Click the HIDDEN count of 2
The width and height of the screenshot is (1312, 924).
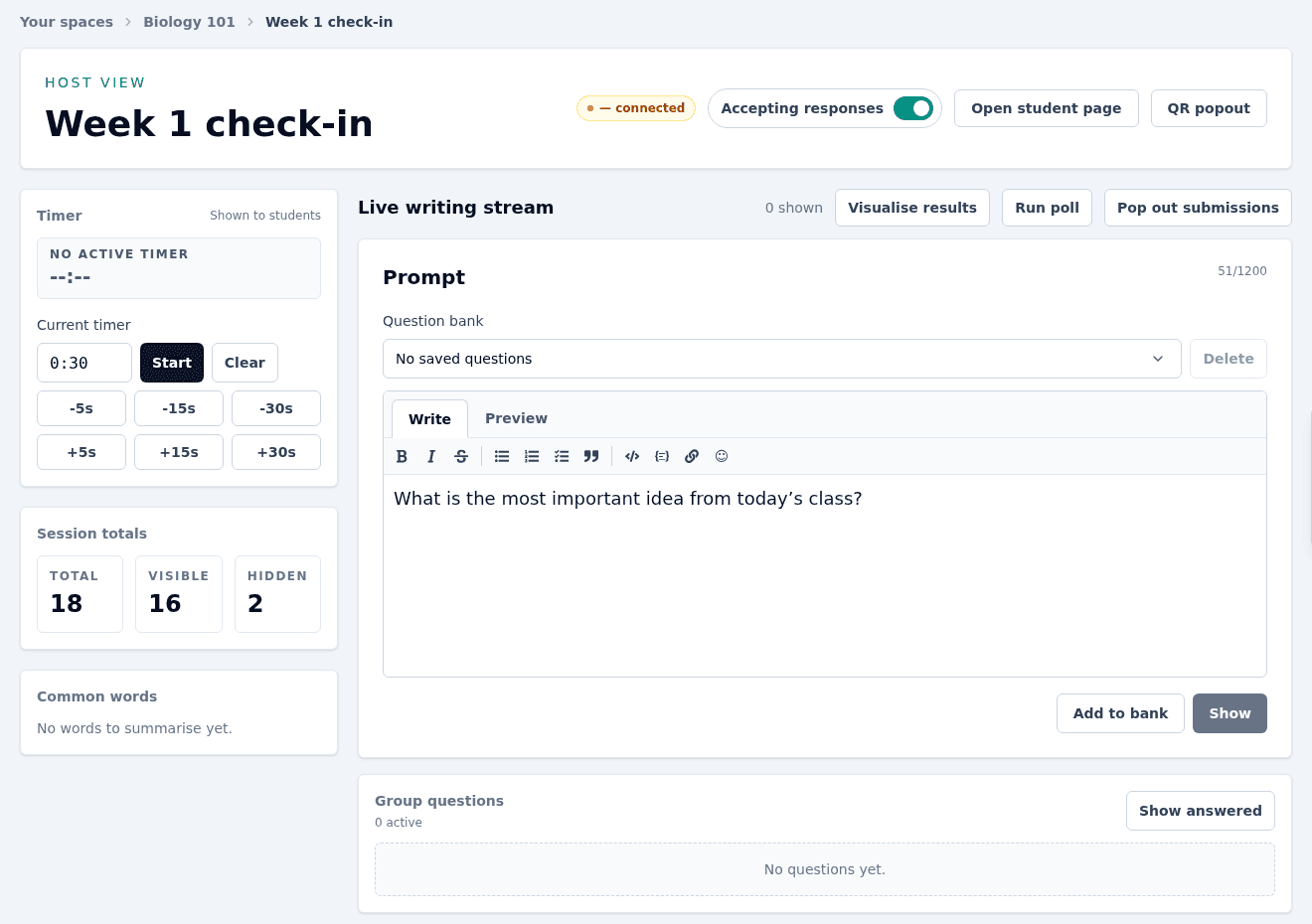tap(255, 603)
